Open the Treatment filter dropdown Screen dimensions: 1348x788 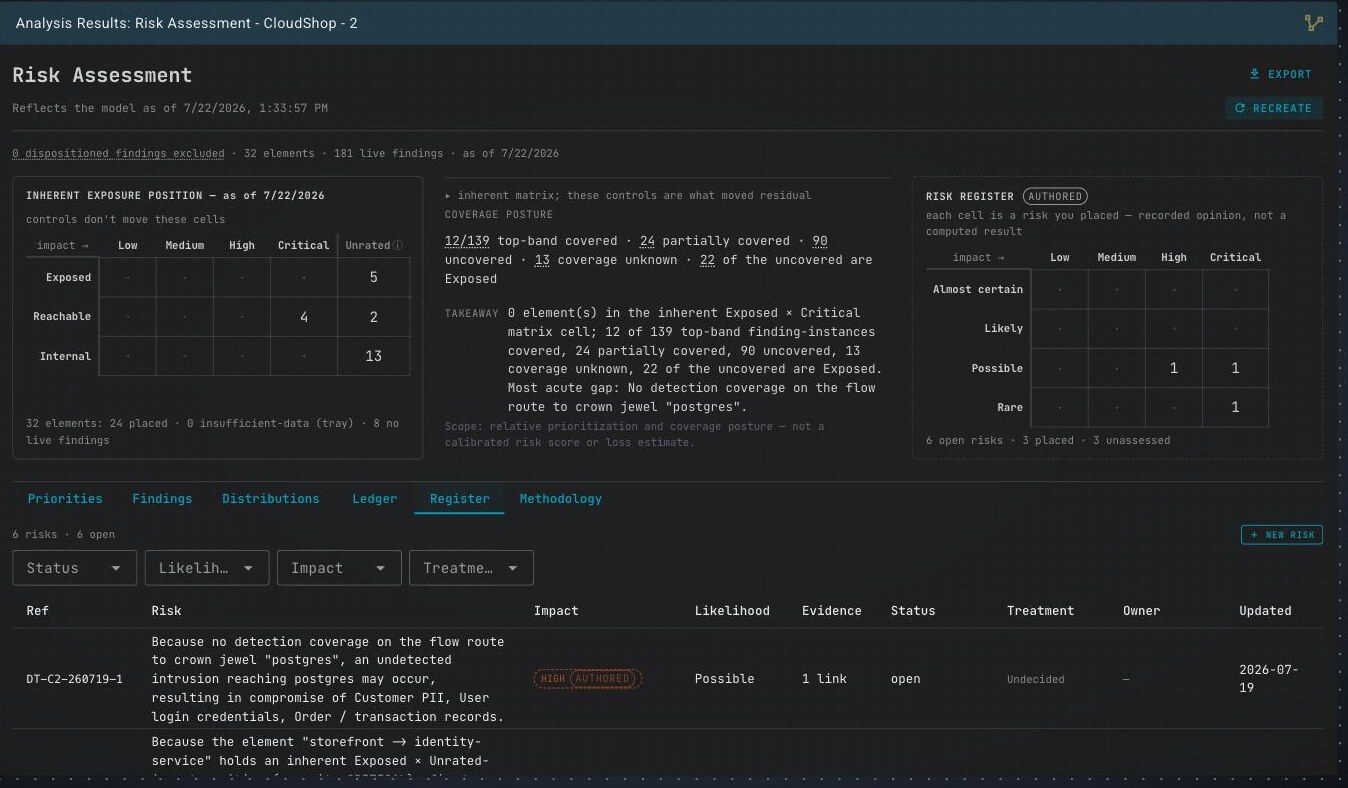click(x=471, y=568)
